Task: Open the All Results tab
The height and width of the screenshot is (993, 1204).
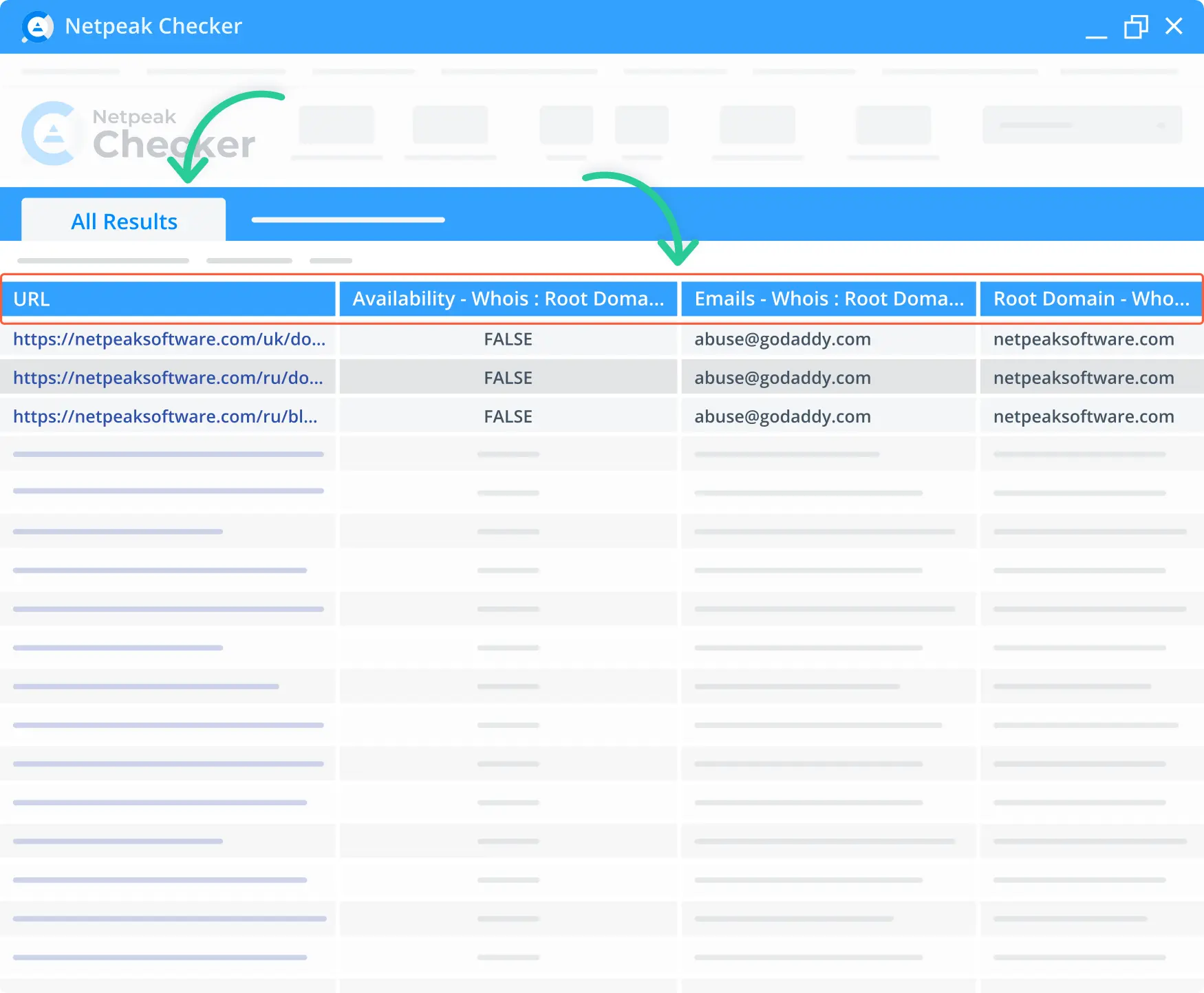Action: 124,220
